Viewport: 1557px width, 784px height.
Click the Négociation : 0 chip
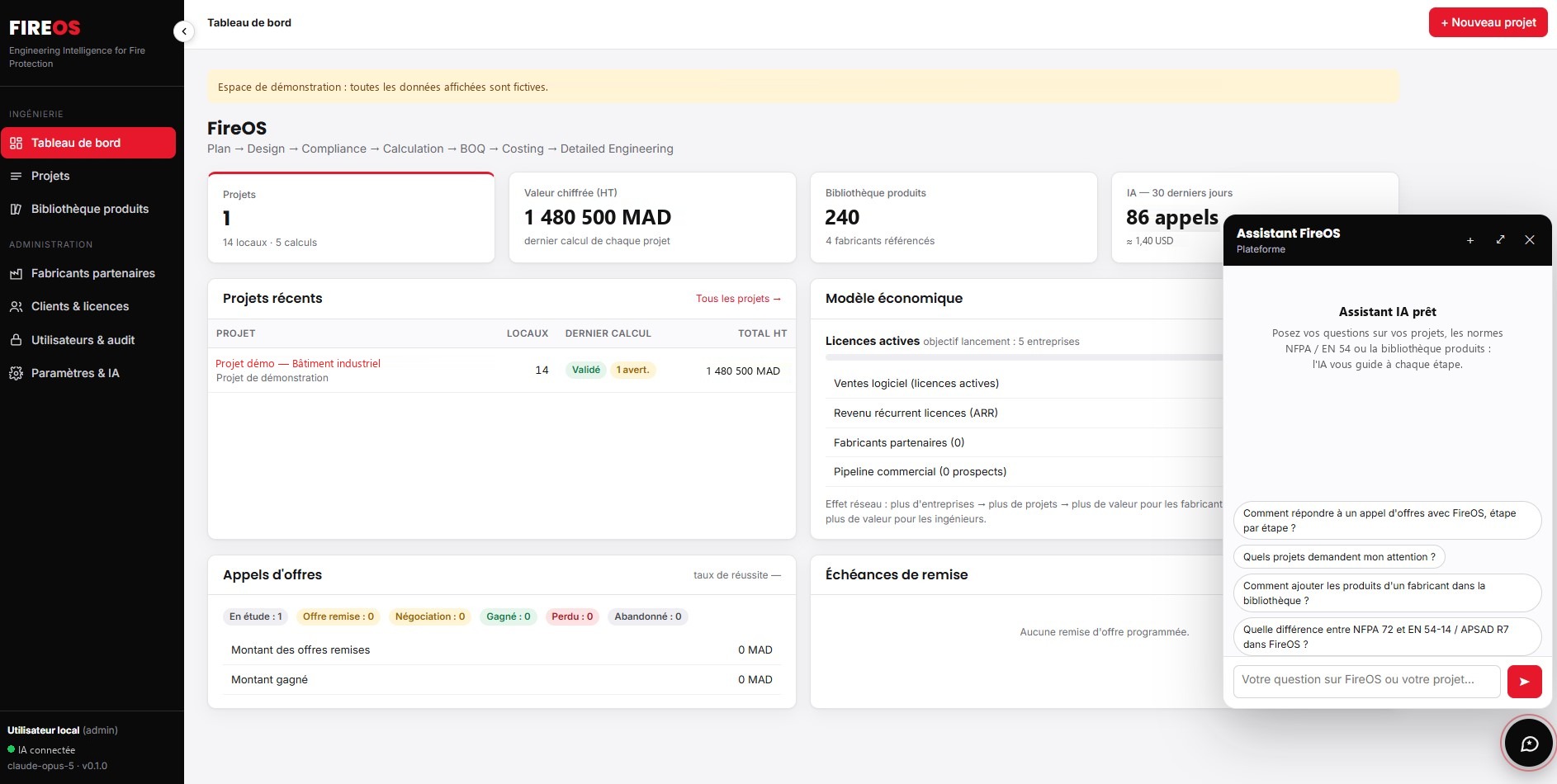pyautogui.click(x=430, y=616)
